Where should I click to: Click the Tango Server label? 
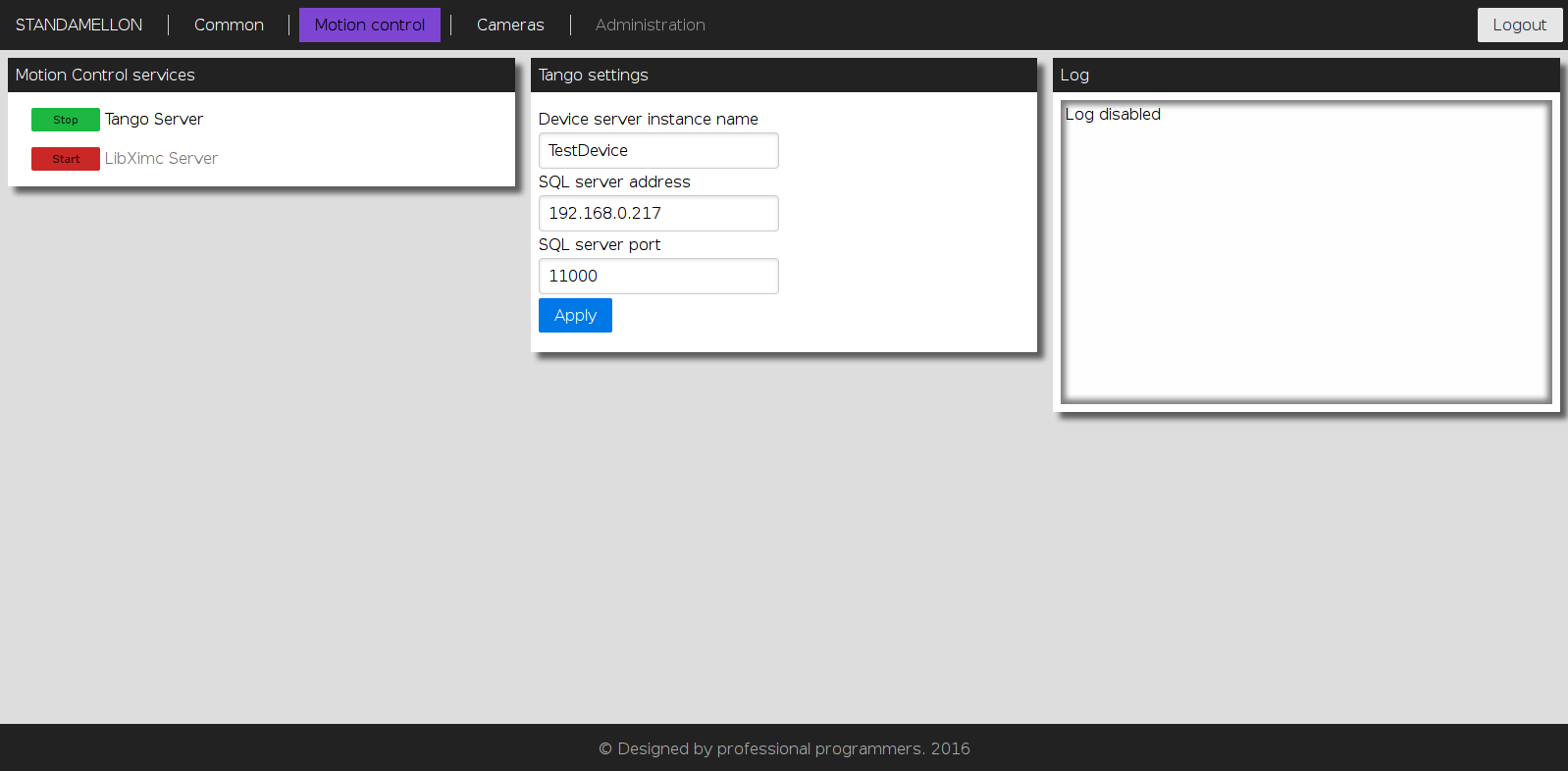point(154,119)
